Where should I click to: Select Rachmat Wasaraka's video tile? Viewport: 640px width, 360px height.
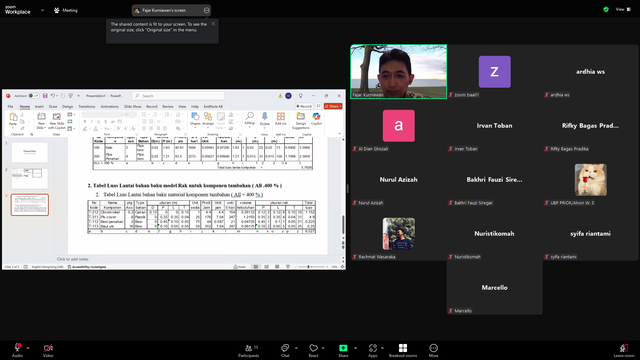point(398,234)
